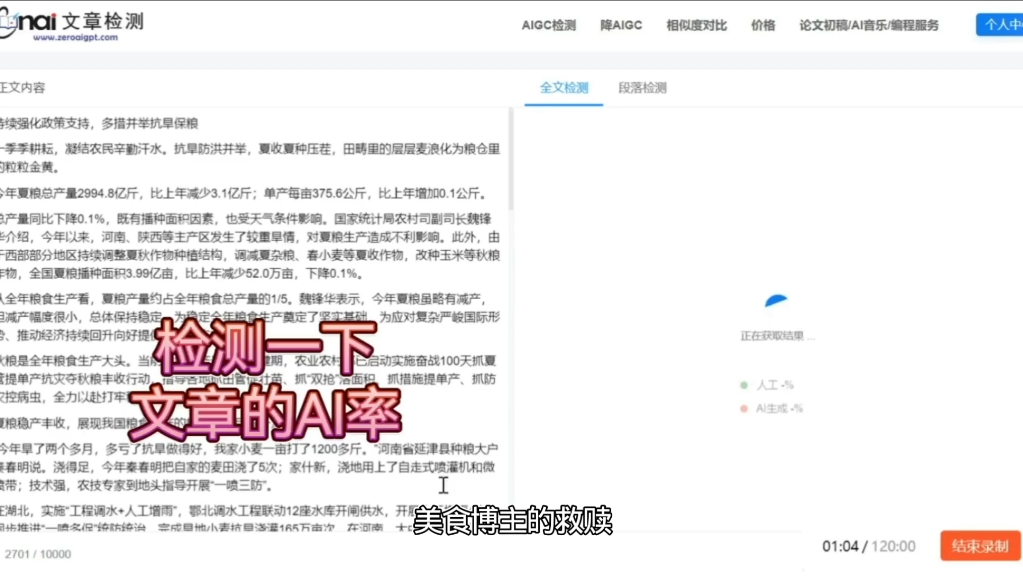Open the 相似度对比 menu item
The image size is (1023, 577).
point(696,25)
